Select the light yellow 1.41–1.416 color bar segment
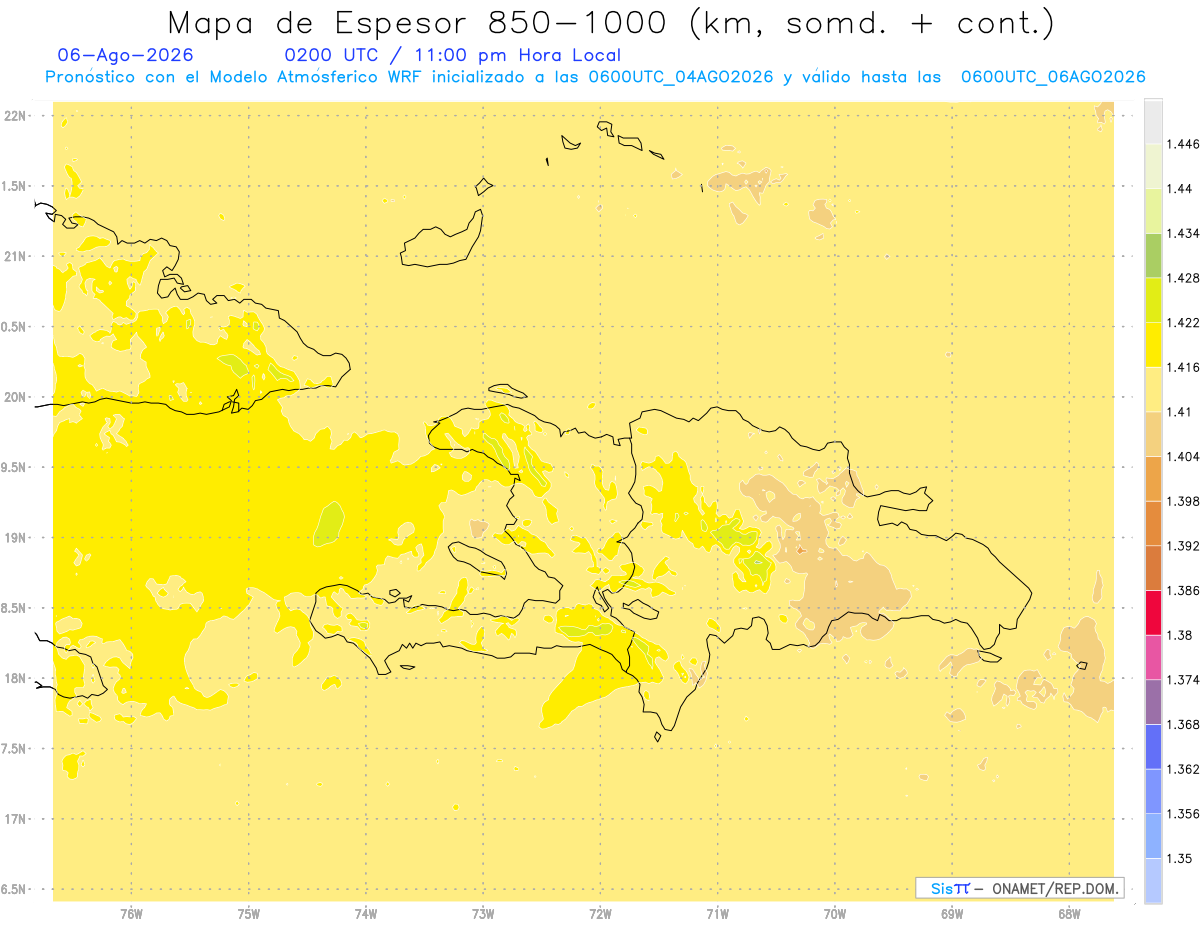 1153,389
